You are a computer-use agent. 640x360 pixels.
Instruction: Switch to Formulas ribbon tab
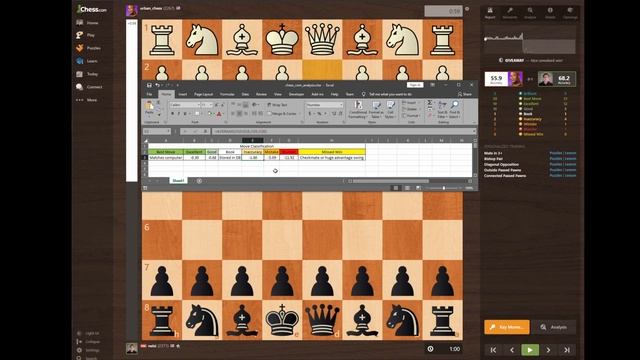tap(227, 94)
